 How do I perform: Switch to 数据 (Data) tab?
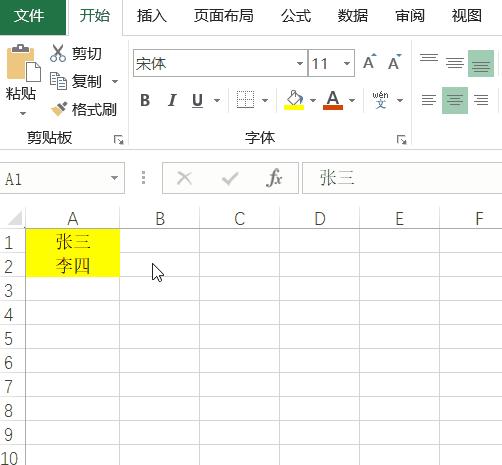point(353,16)
